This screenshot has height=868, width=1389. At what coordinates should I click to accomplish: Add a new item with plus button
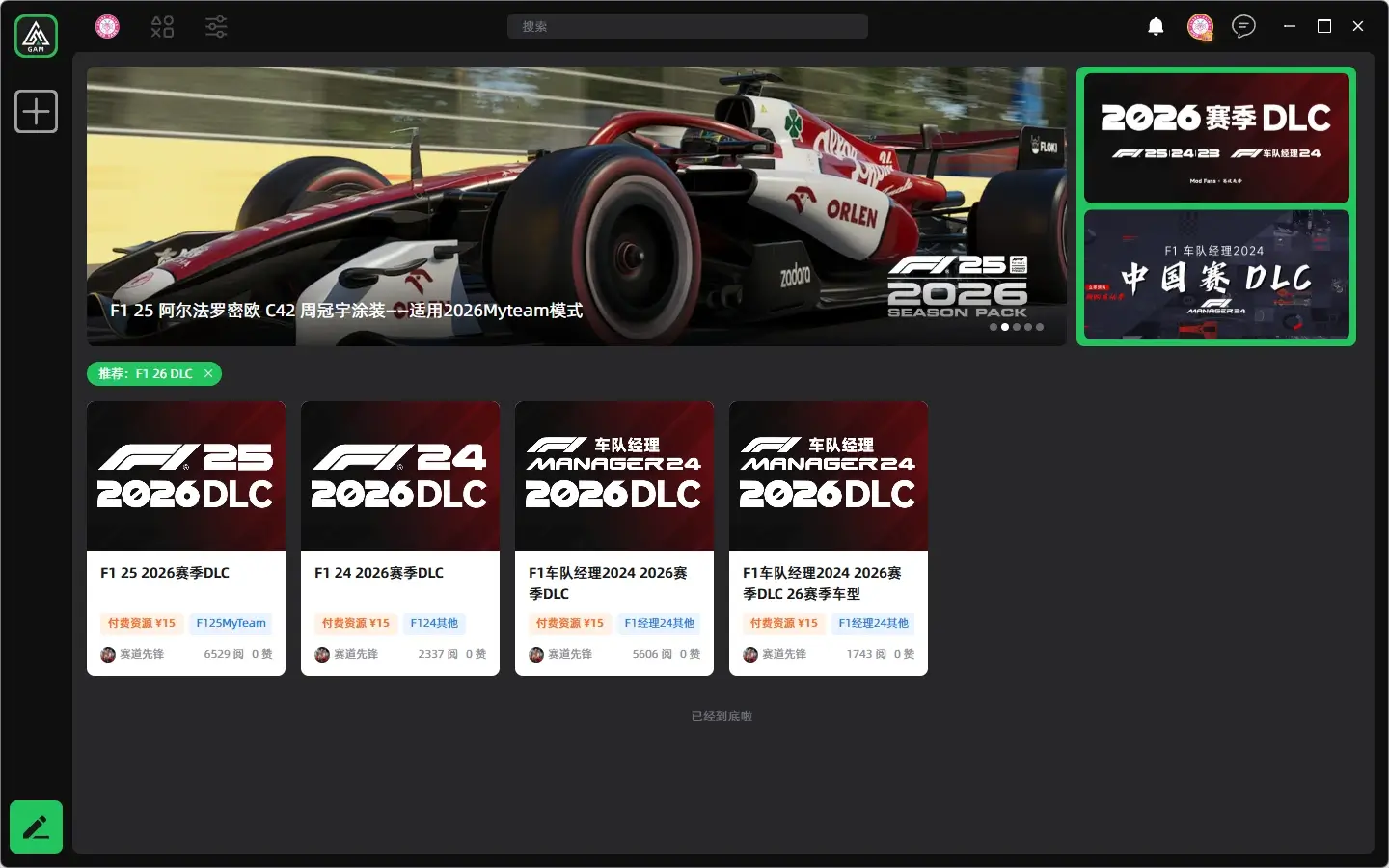[36, 111]
